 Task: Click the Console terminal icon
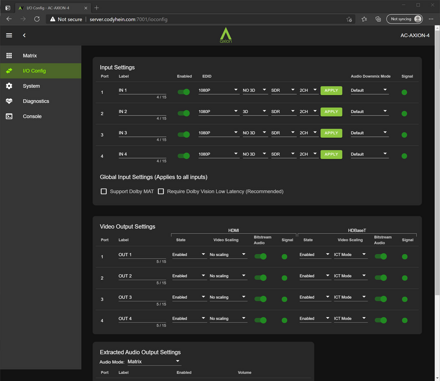point(9,116)
